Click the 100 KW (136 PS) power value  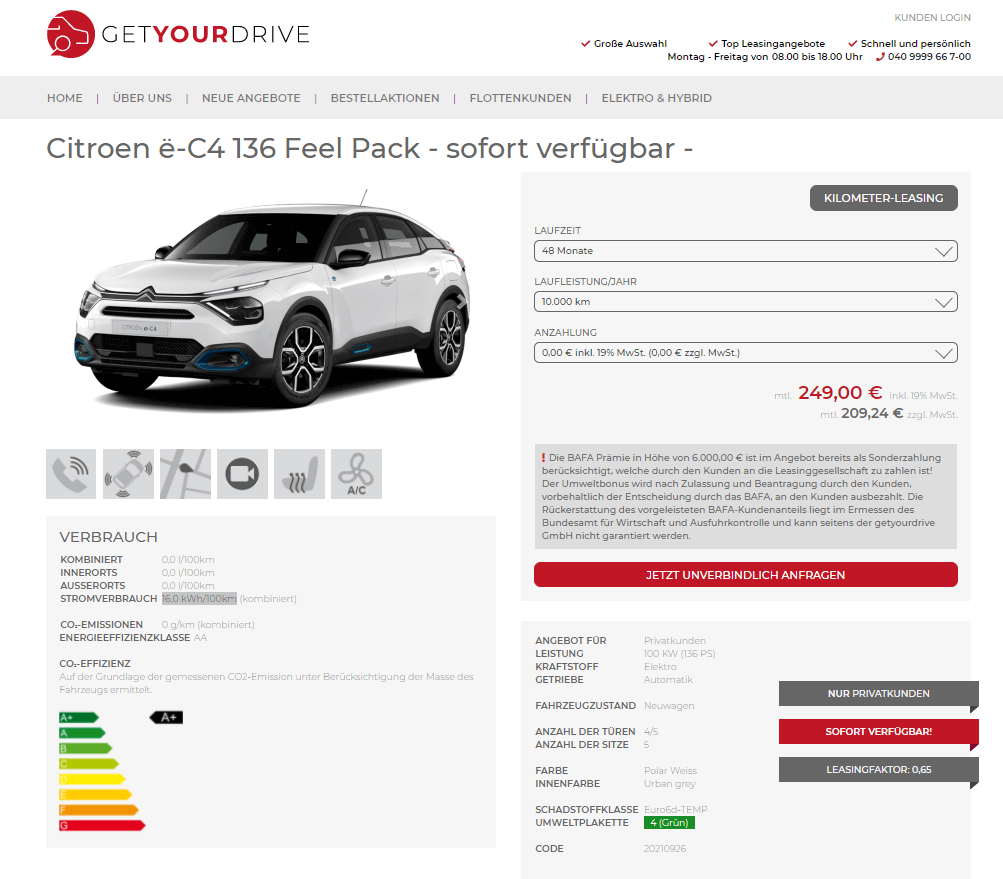(x=679, y=654)
